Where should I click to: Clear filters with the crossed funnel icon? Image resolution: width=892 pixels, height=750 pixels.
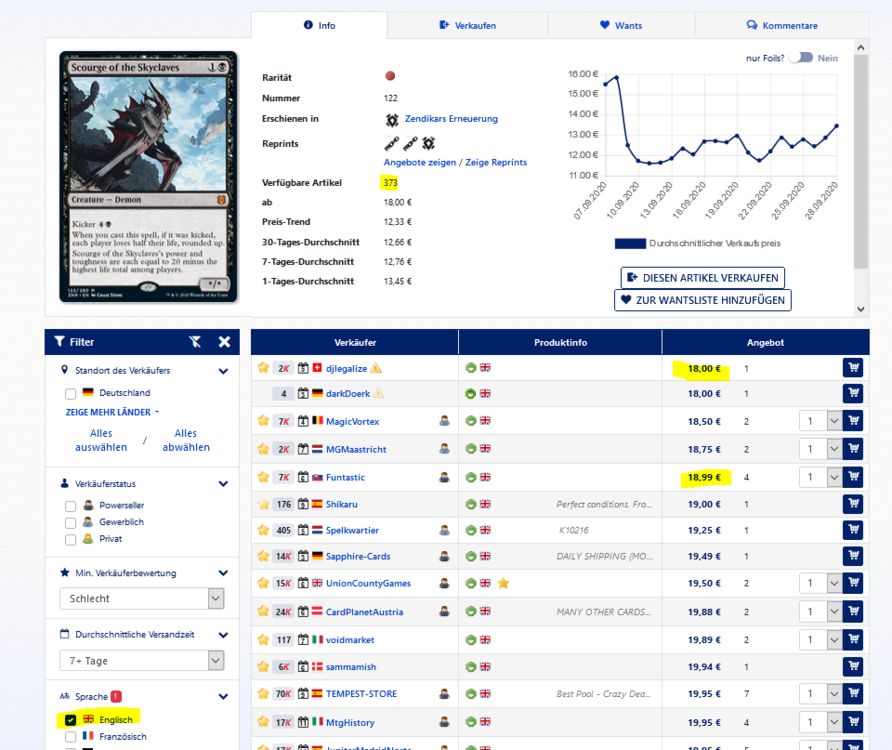(195, 342)
